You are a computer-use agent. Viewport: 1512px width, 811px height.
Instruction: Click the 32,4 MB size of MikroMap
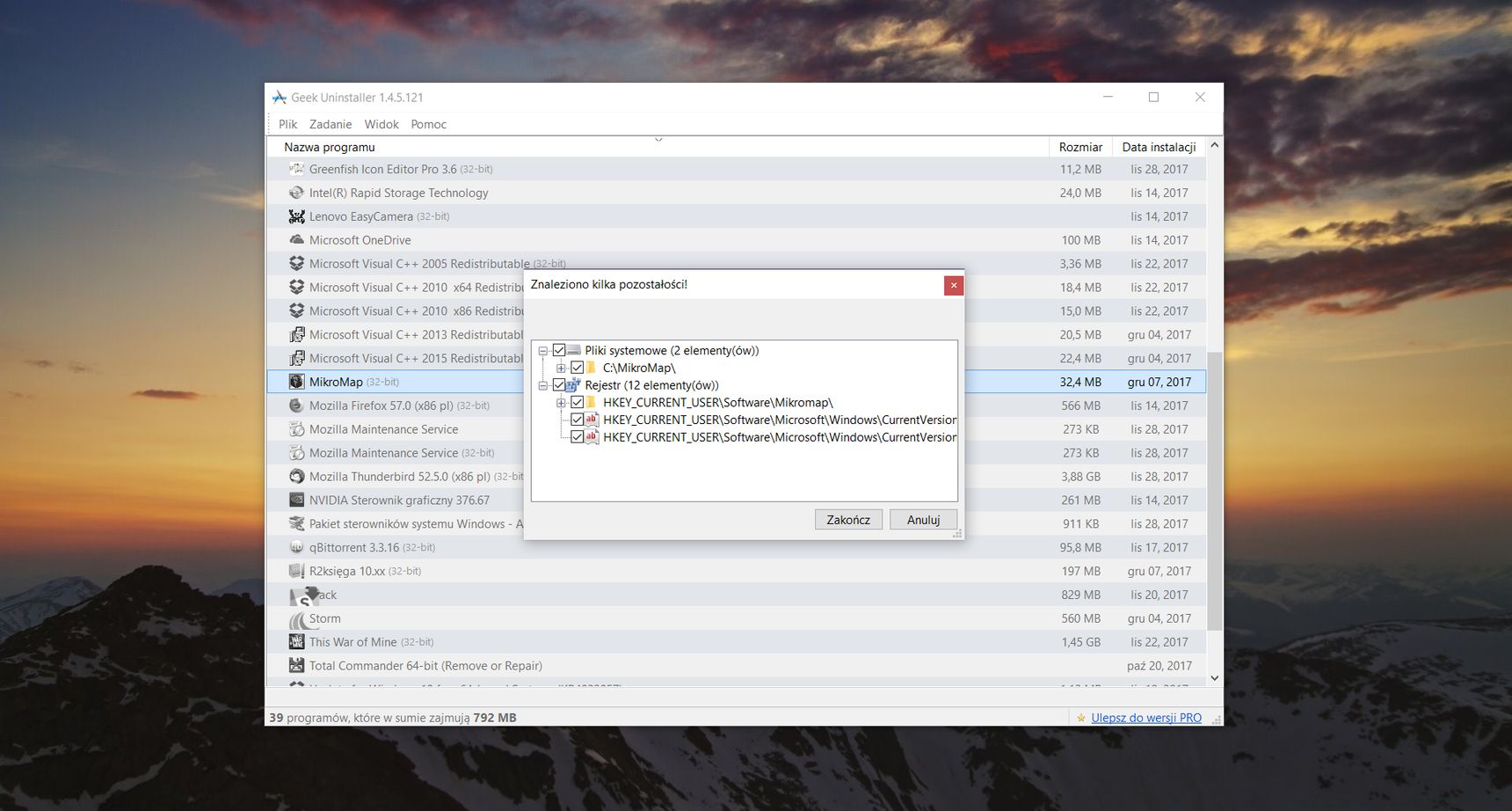tap(1080, 382)
